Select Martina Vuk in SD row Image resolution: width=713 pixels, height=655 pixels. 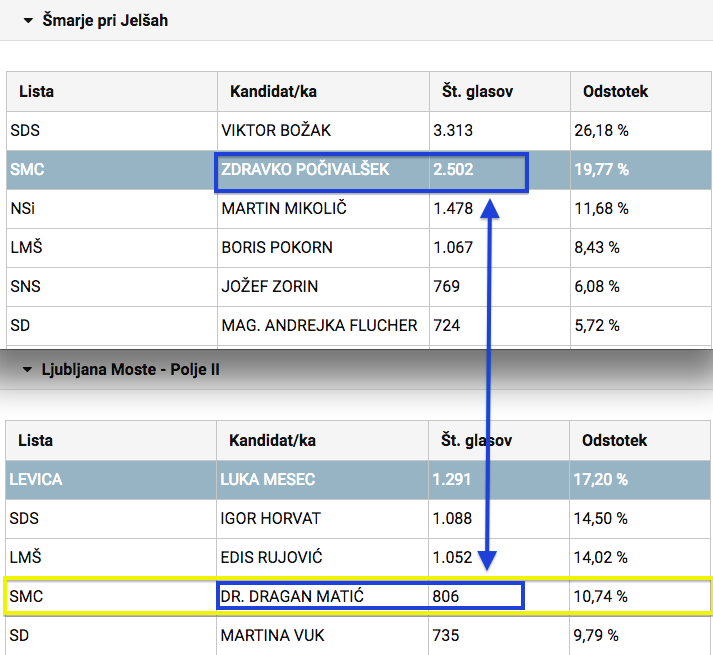[272, 636]
